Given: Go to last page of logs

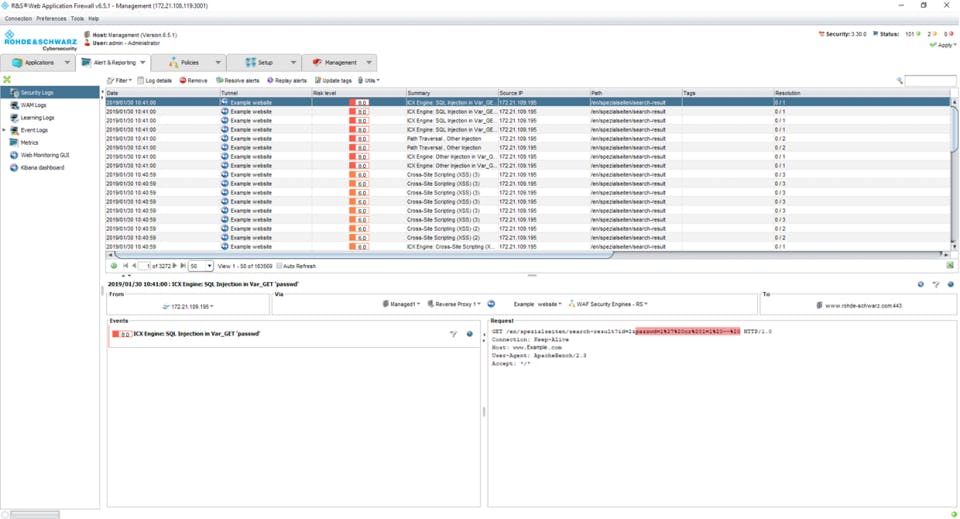Looking at the screenshot, I should click(182, 266).
